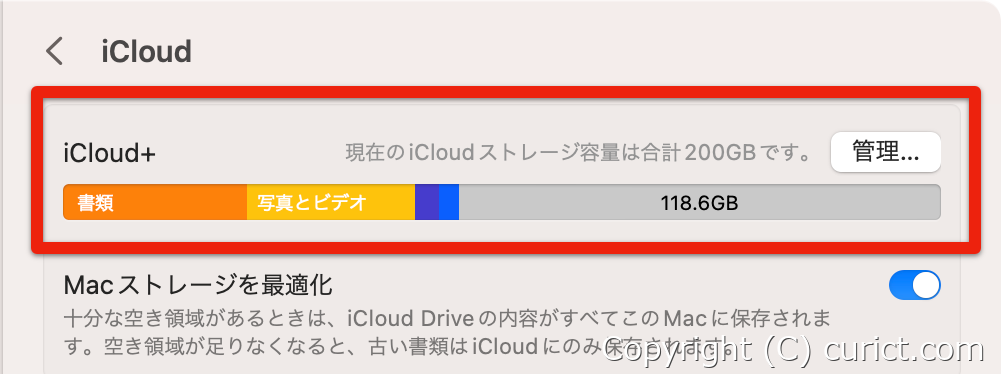This screenshot has height=374, width=1001.
Task: Open the 管理... storage management button
Action: tap(885, 152)
